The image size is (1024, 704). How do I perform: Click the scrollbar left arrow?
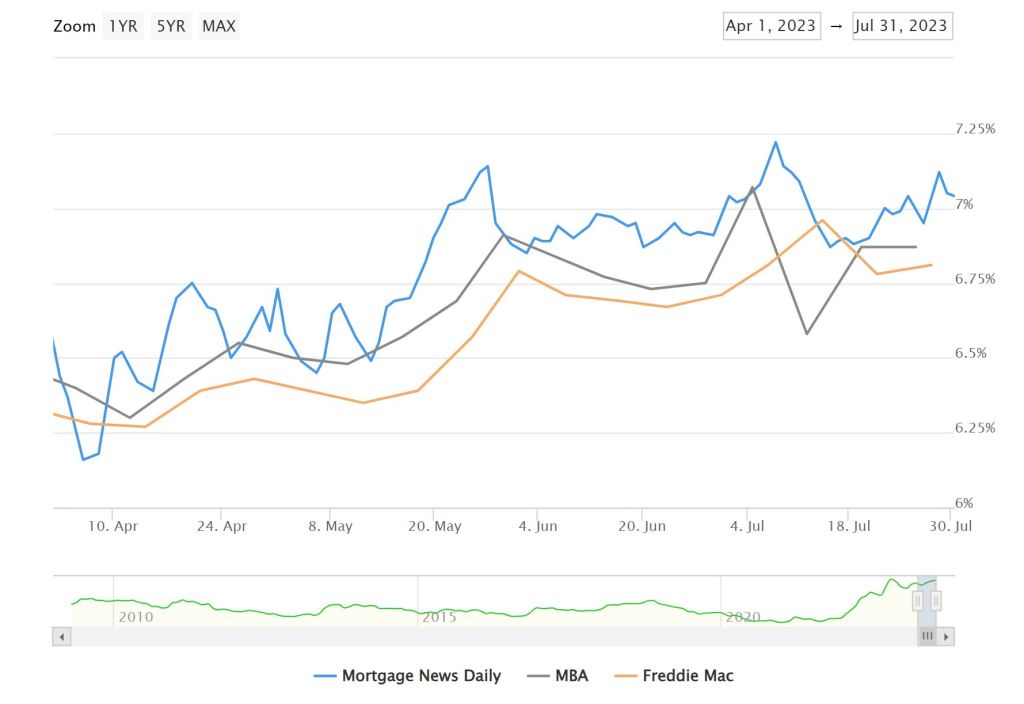click(61, 636)
